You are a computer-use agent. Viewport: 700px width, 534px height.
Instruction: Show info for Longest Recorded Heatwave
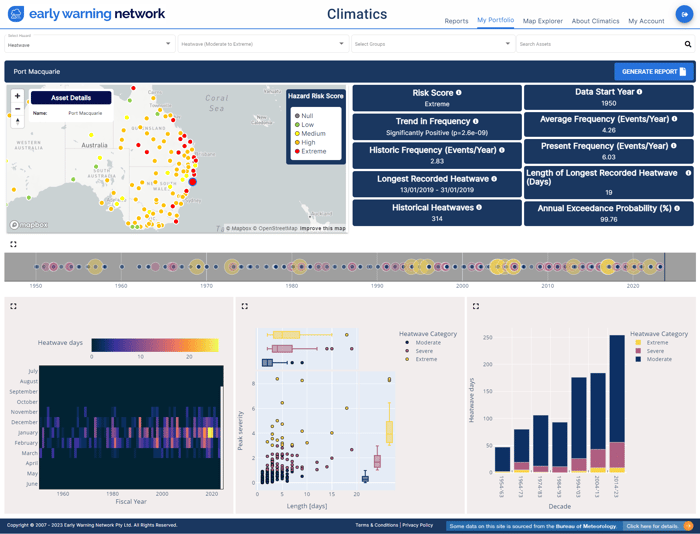pyautogui.click(x=494, y=179)
